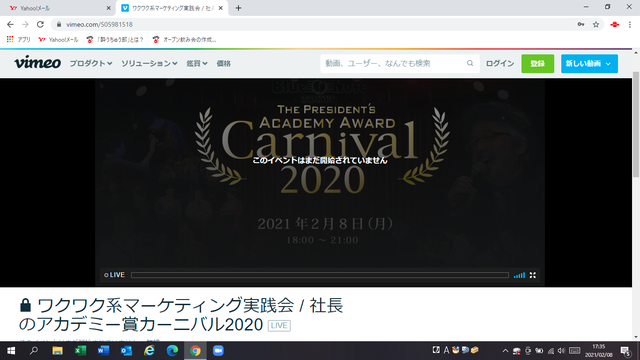Click the Vimeo logo
Viewport: 640px width, 360px height.
click(x=38, y=63)
